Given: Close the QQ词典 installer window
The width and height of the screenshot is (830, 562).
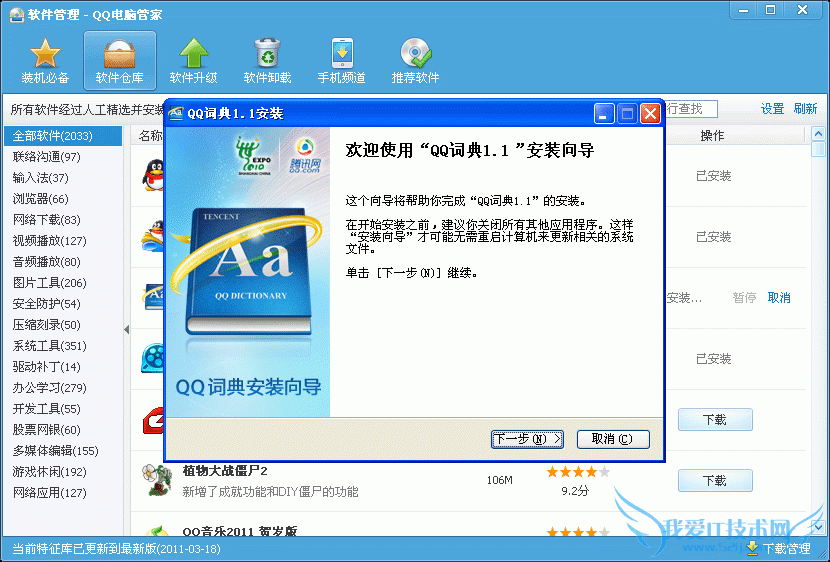Looking at the screenshot, I should (650, 114).
